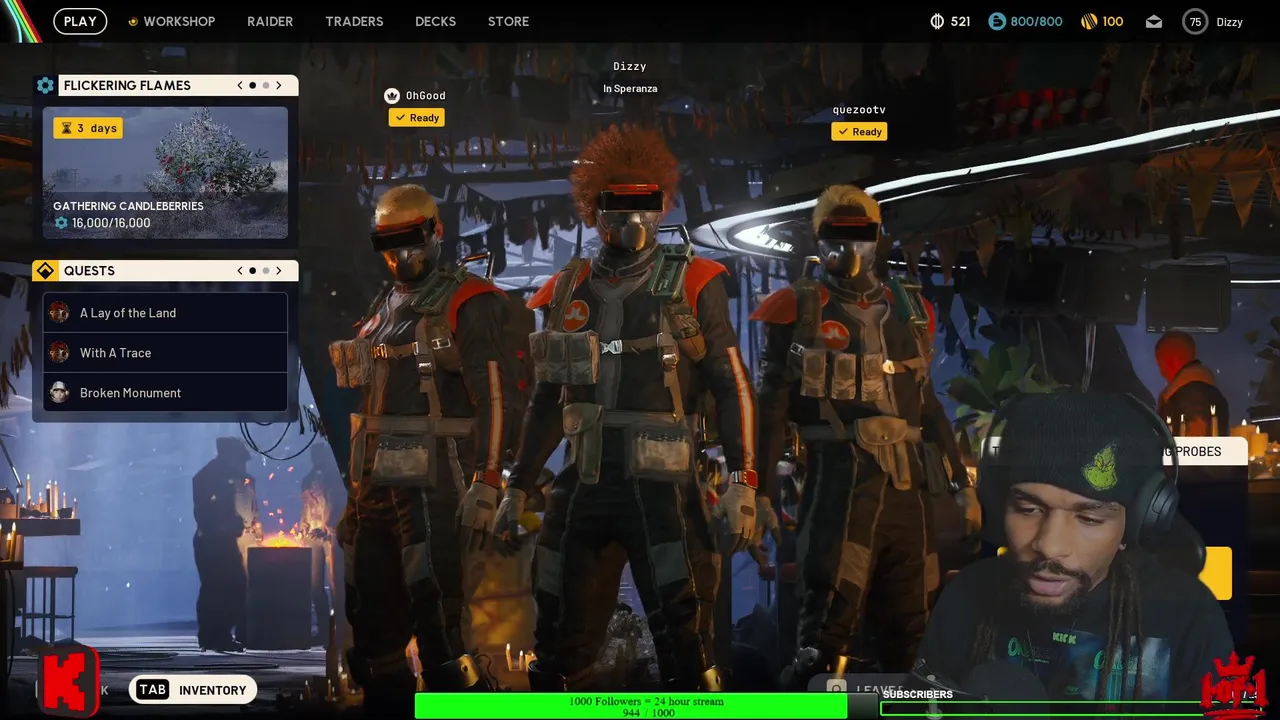Open the WORKSHOP tab
Viewport: 1280px width, 720px height.
pyautogui.click(x=179, y=21)
